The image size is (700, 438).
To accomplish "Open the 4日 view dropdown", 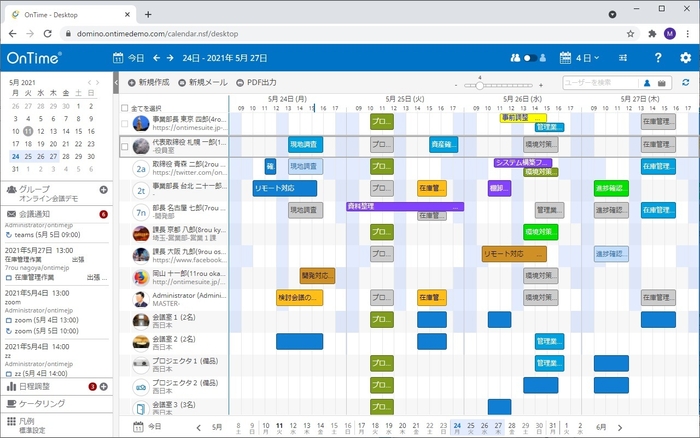I will tap(579, 58).
